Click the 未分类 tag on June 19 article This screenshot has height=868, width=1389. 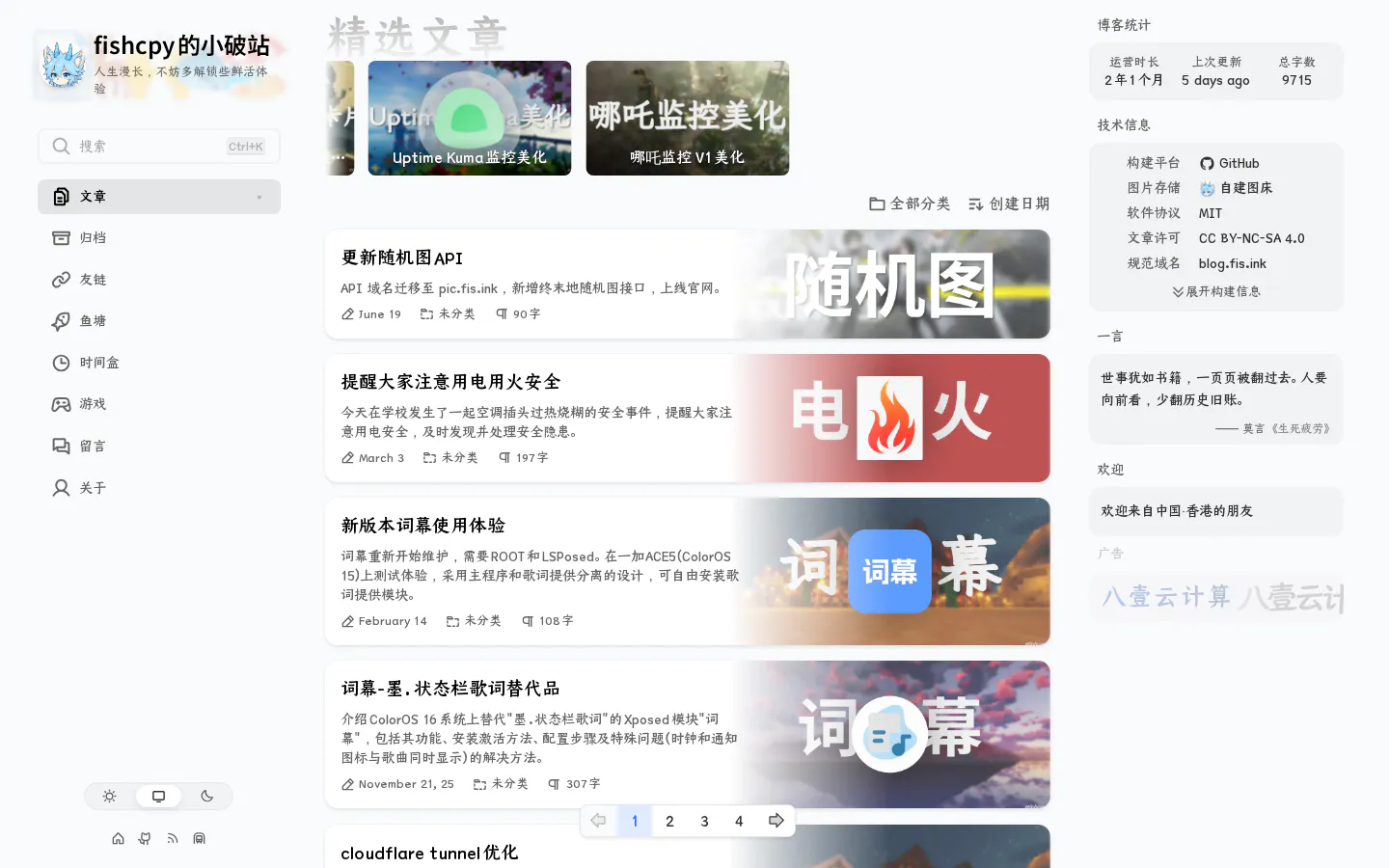pyautogui.click(x=448, y=313)
